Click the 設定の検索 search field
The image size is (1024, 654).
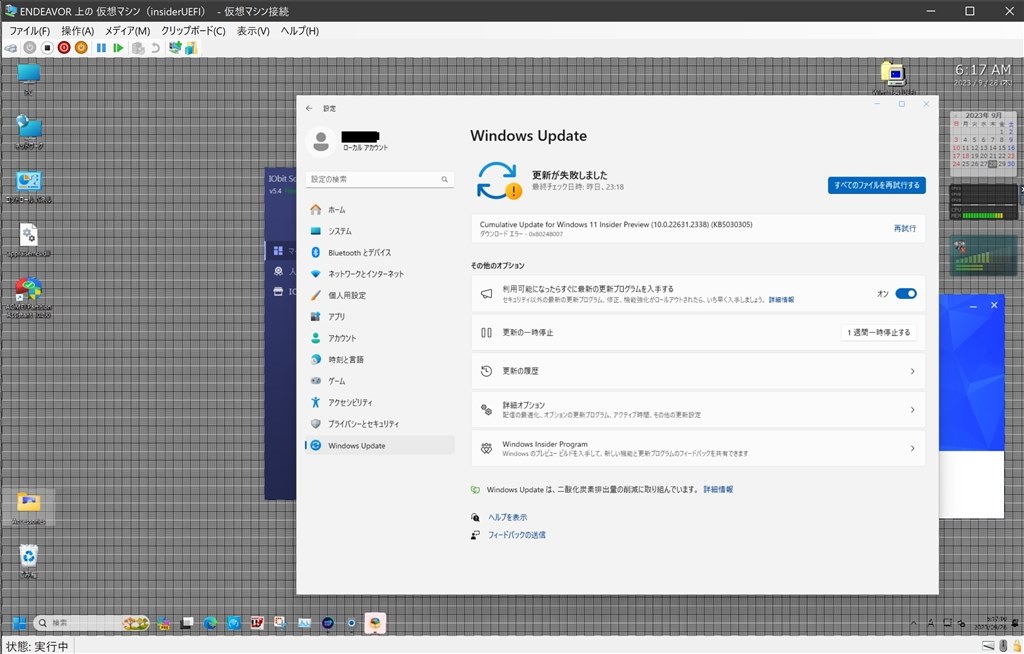pyautogui.click(x=379, y=179)
